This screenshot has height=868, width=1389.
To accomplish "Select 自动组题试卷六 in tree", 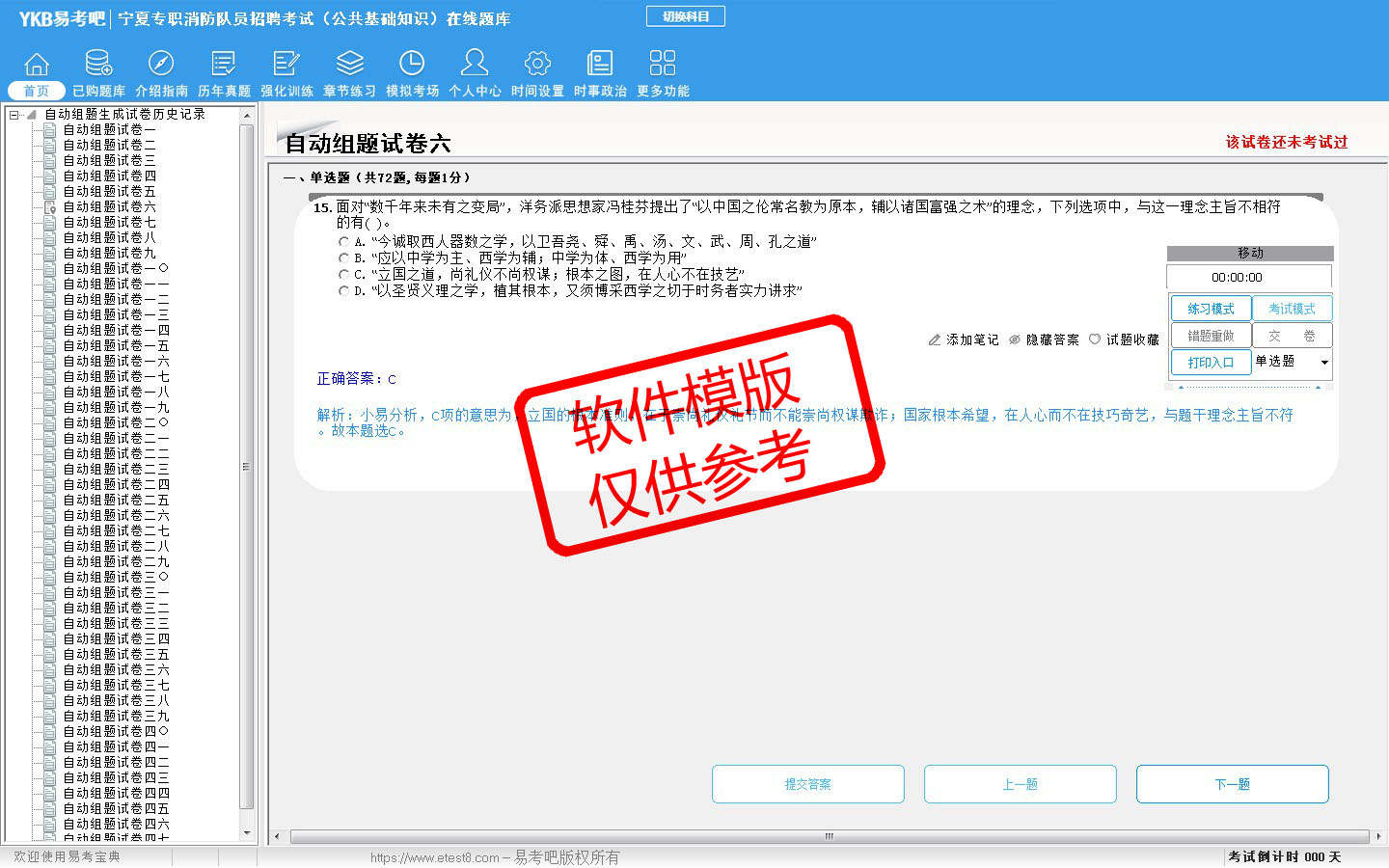I will coord(109,206).
